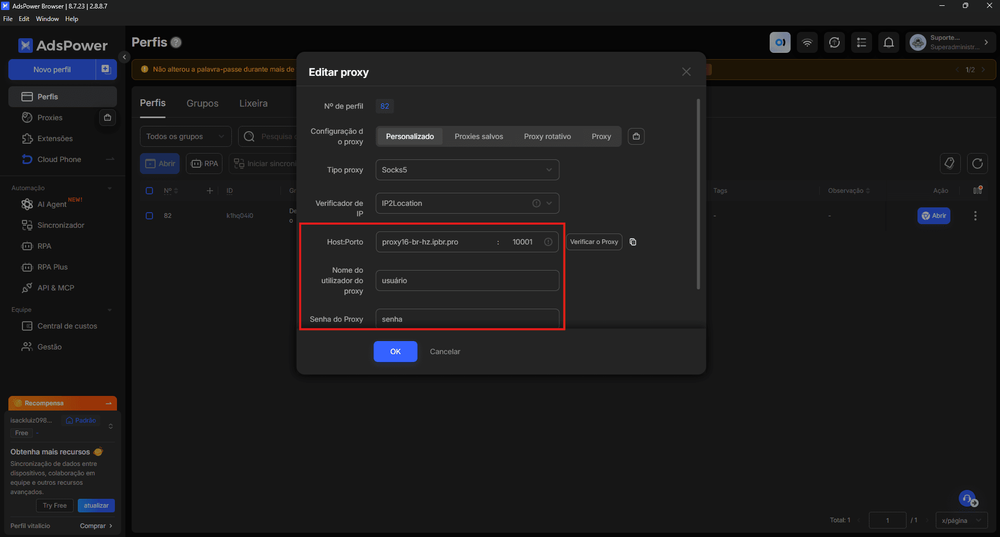Screen dimensions: 1000x537
Task: Select the Proxy rotativo option
Action: pyautogui.click(x=547, y=136)
